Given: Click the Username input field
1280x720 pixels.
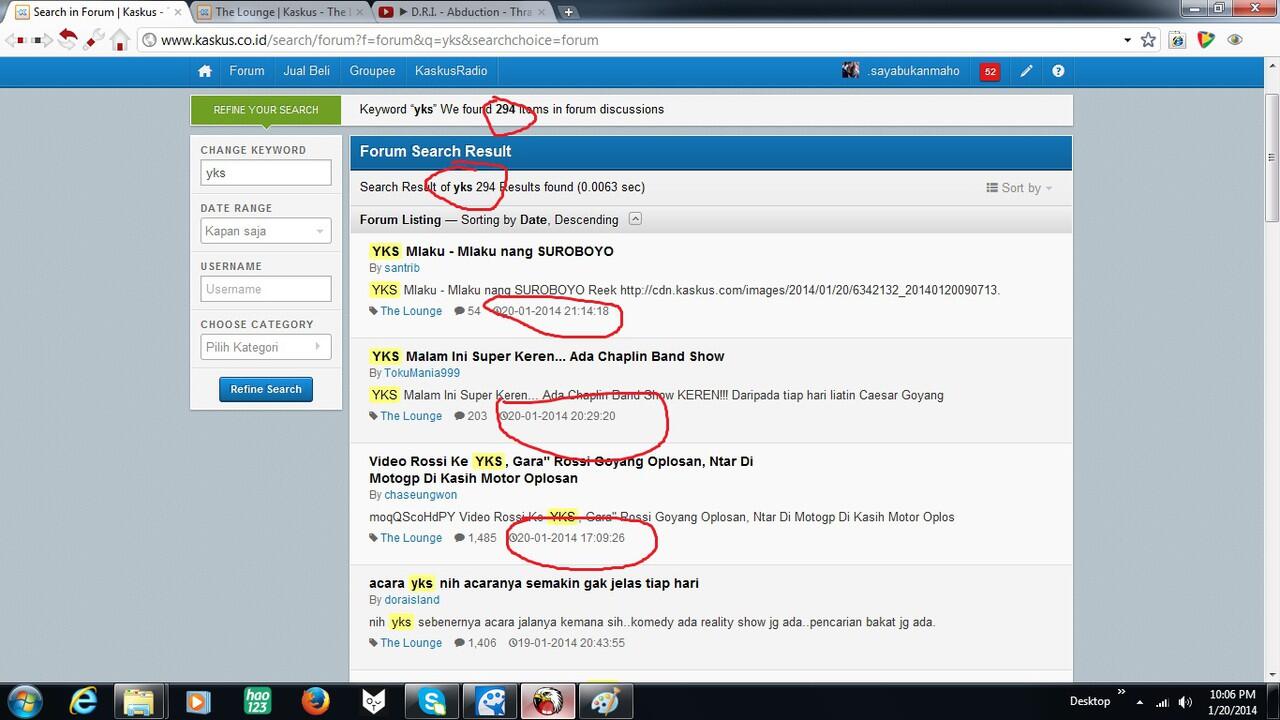Looking at the screenshot, I should [x=265, y=289].
